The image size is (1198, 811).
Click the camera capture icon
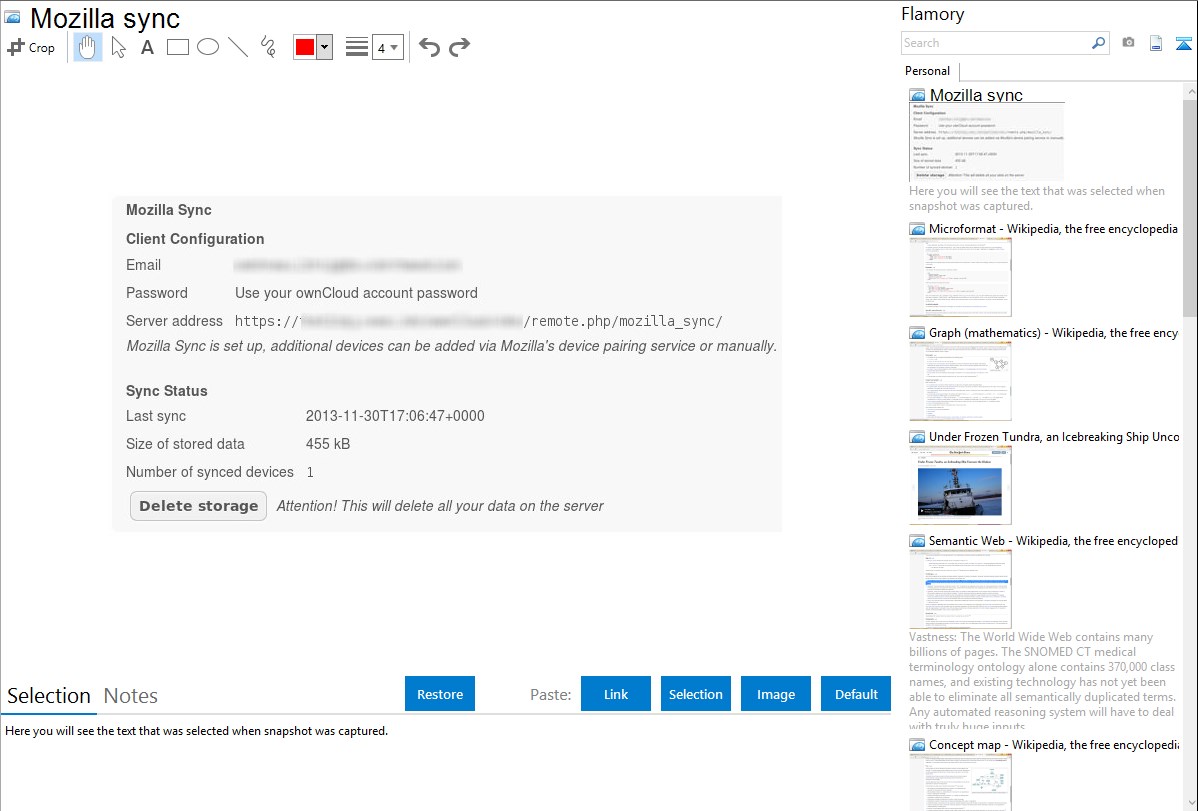point(1128,43)
